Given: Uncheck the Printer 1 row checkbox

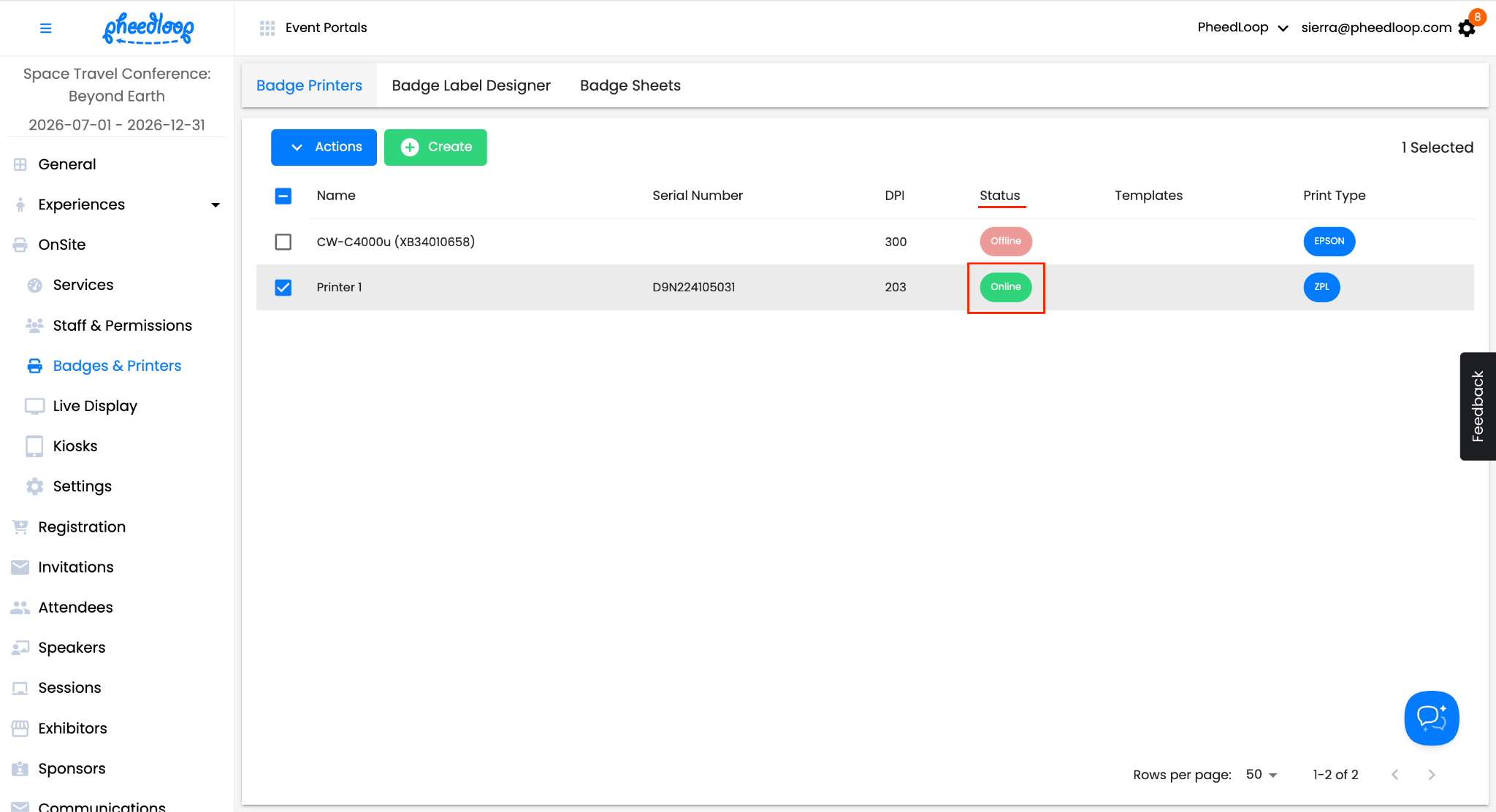Looking at the screenshot, I should (283, 288).
